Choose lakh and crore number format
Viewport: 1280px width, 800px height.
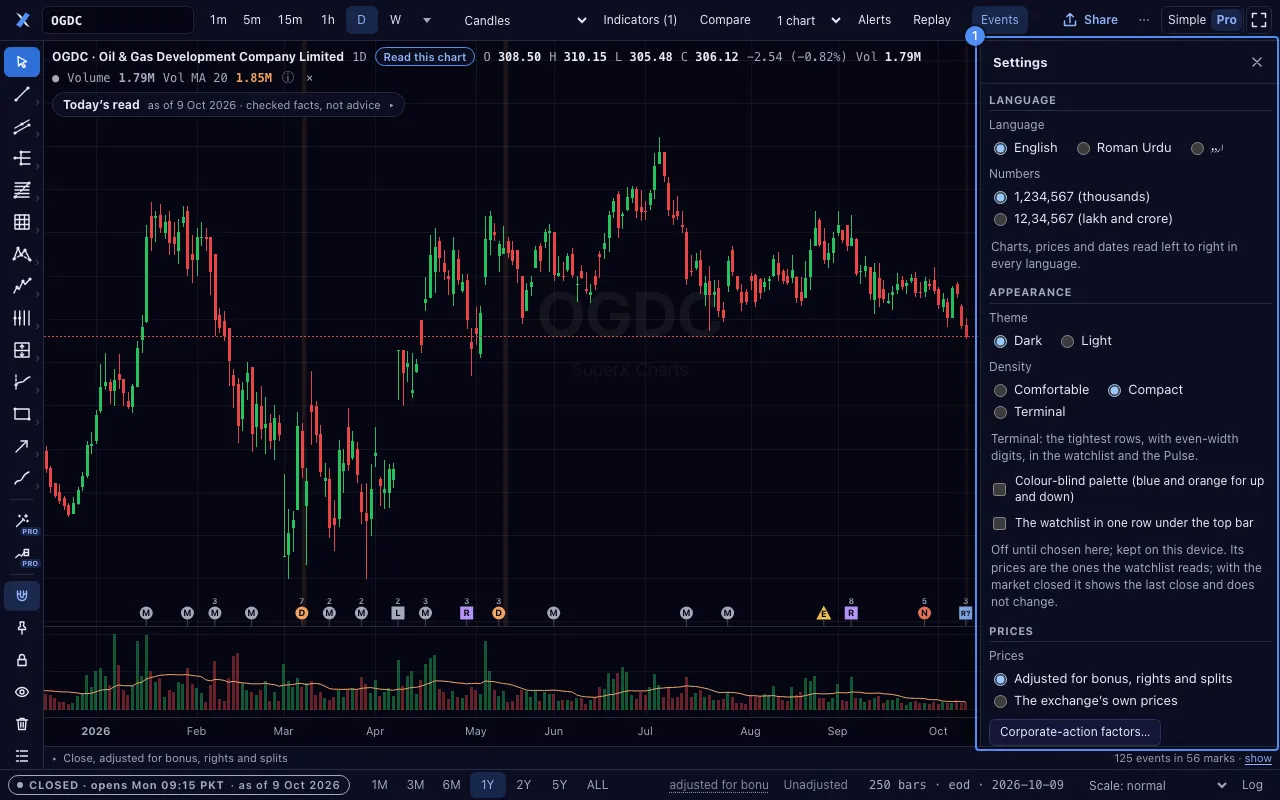click(x=1083, y=219)
